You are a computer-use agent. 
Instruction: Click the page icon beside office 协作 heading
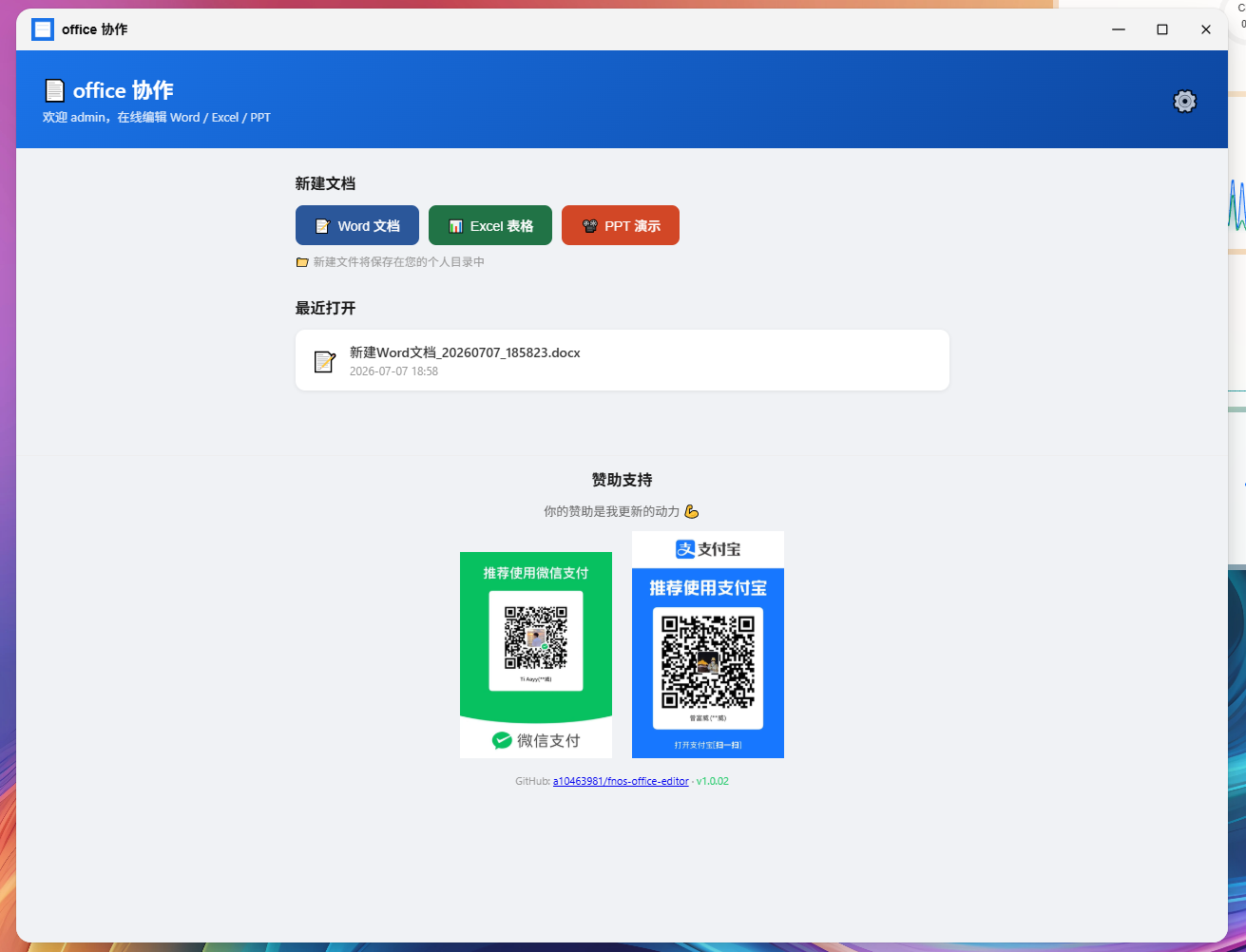55,90
